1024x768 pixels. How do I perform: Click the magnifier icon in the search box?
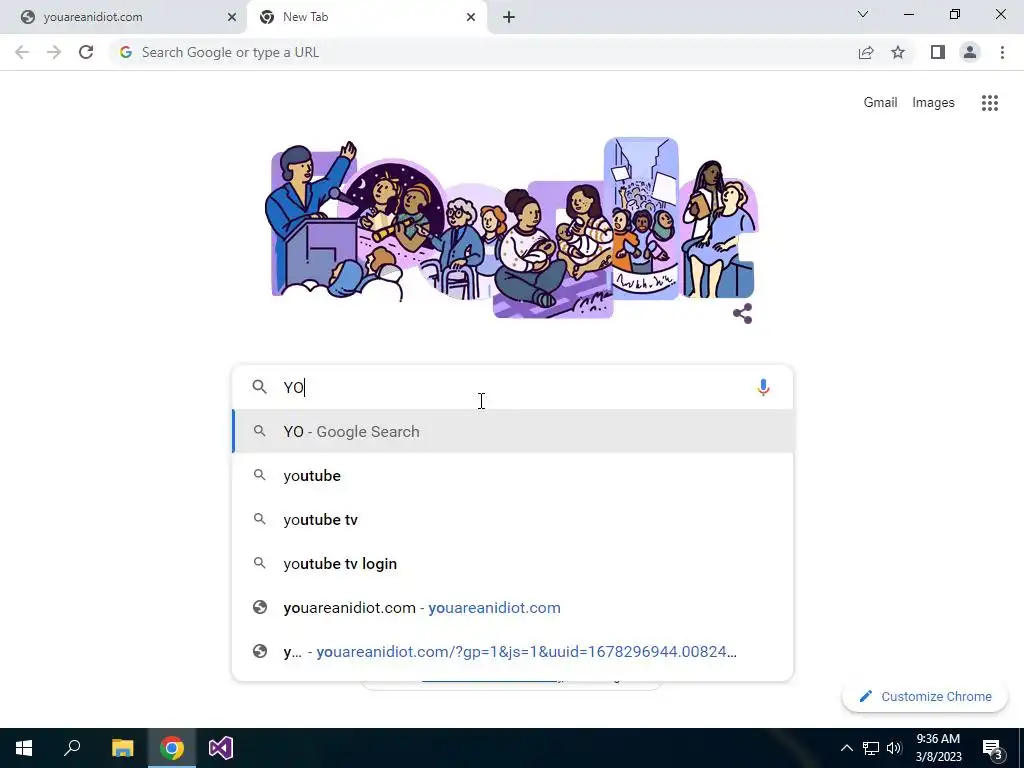[259, 387]
